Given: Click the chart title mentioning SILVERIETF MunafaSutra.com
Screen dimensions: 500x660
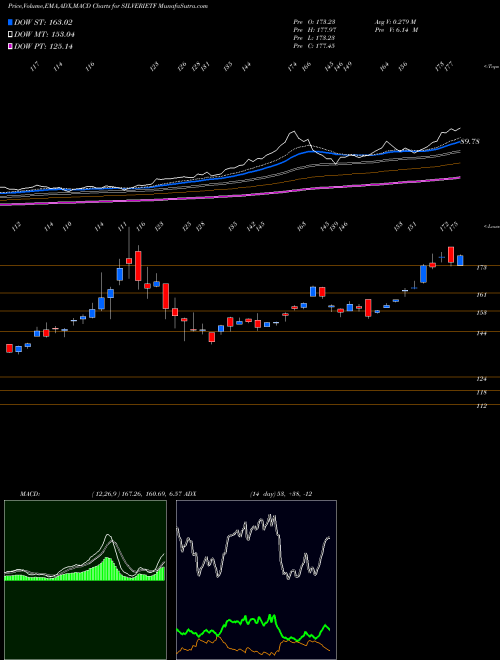Looking at the screenshot, I should (x=108, y=6).
